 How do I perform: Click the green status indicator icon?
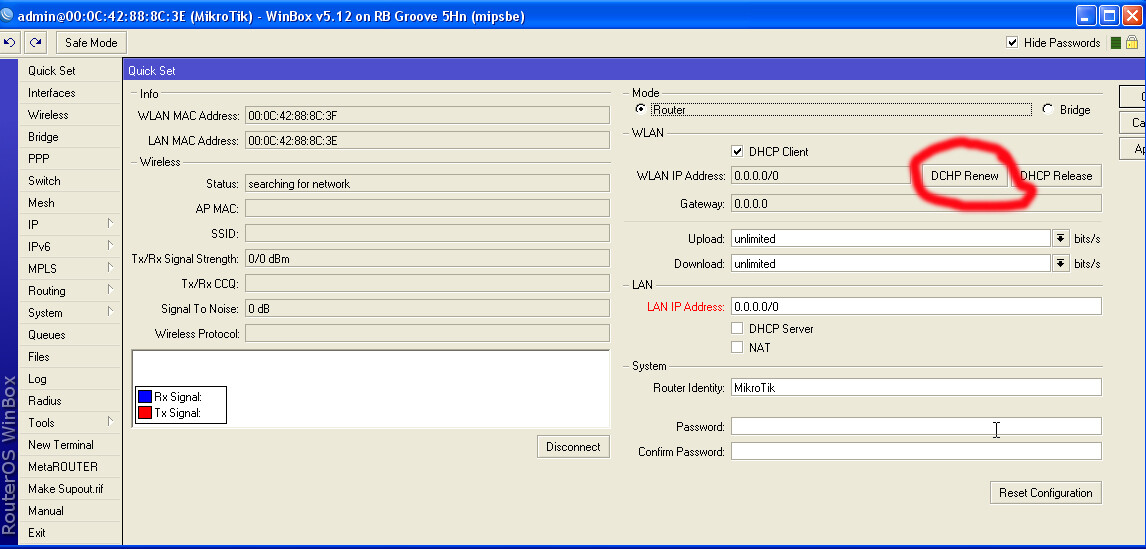pos(1116,43)
